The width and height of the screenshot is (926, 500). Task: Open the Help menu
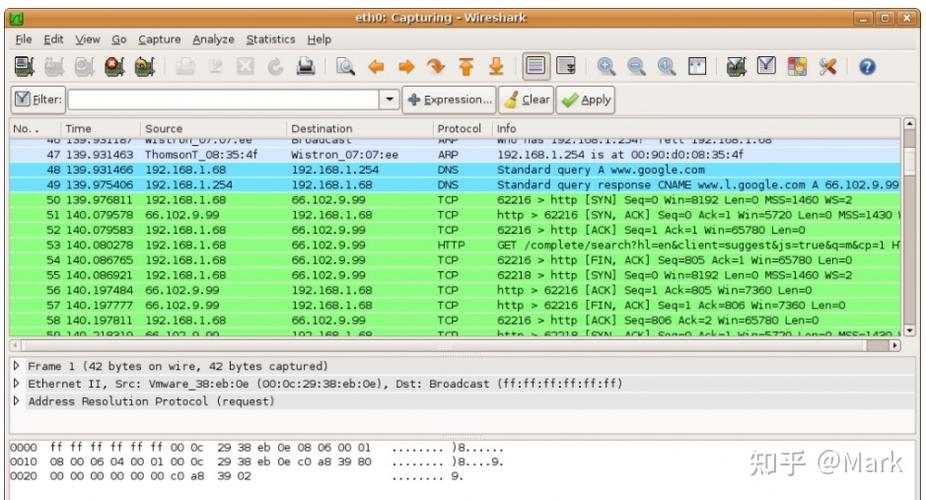(x=319, y=40)
